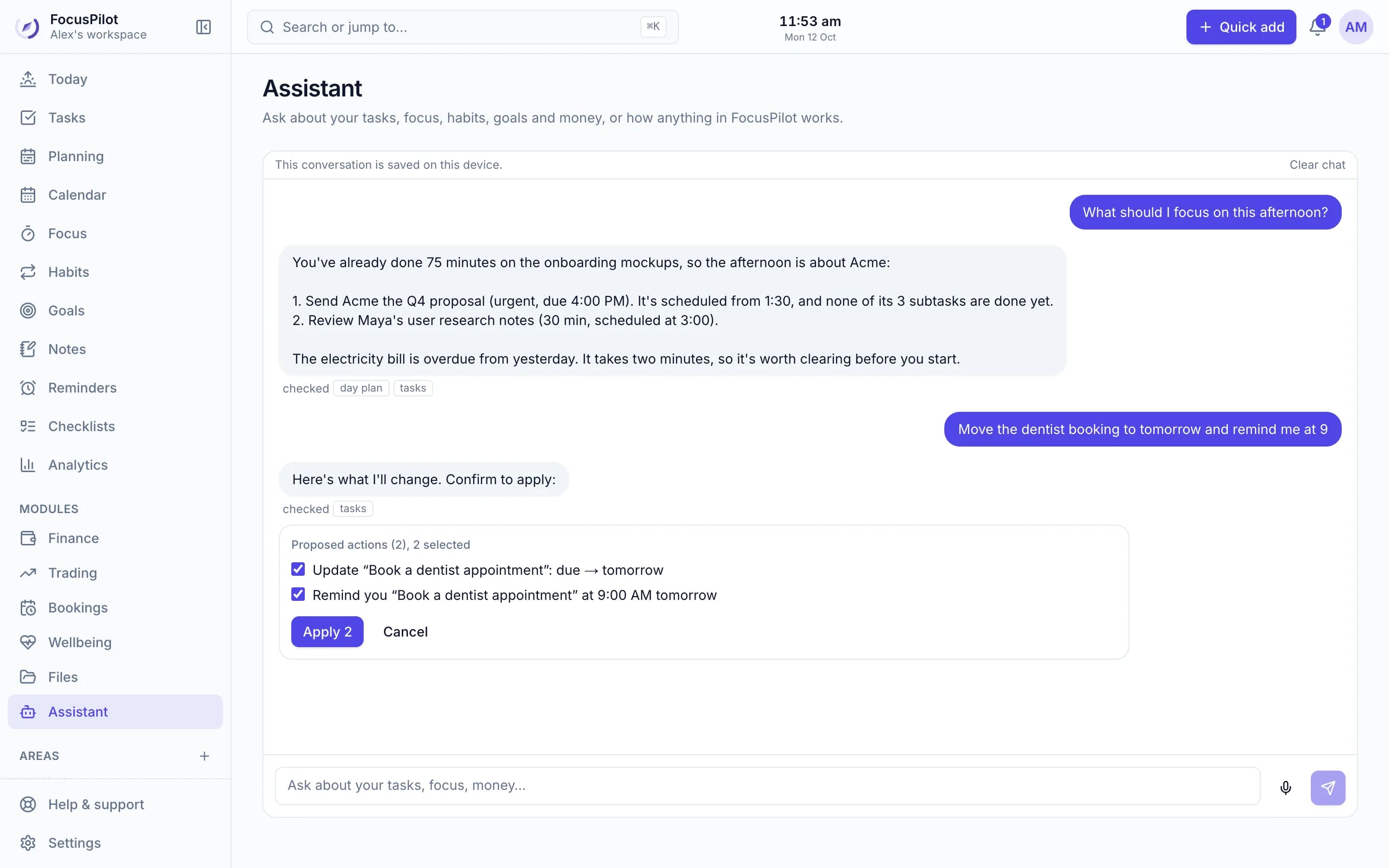The height and width of the screenshot is (868, 1389).
Task: Click the Apply 2 button
Action: click(327, 632)
